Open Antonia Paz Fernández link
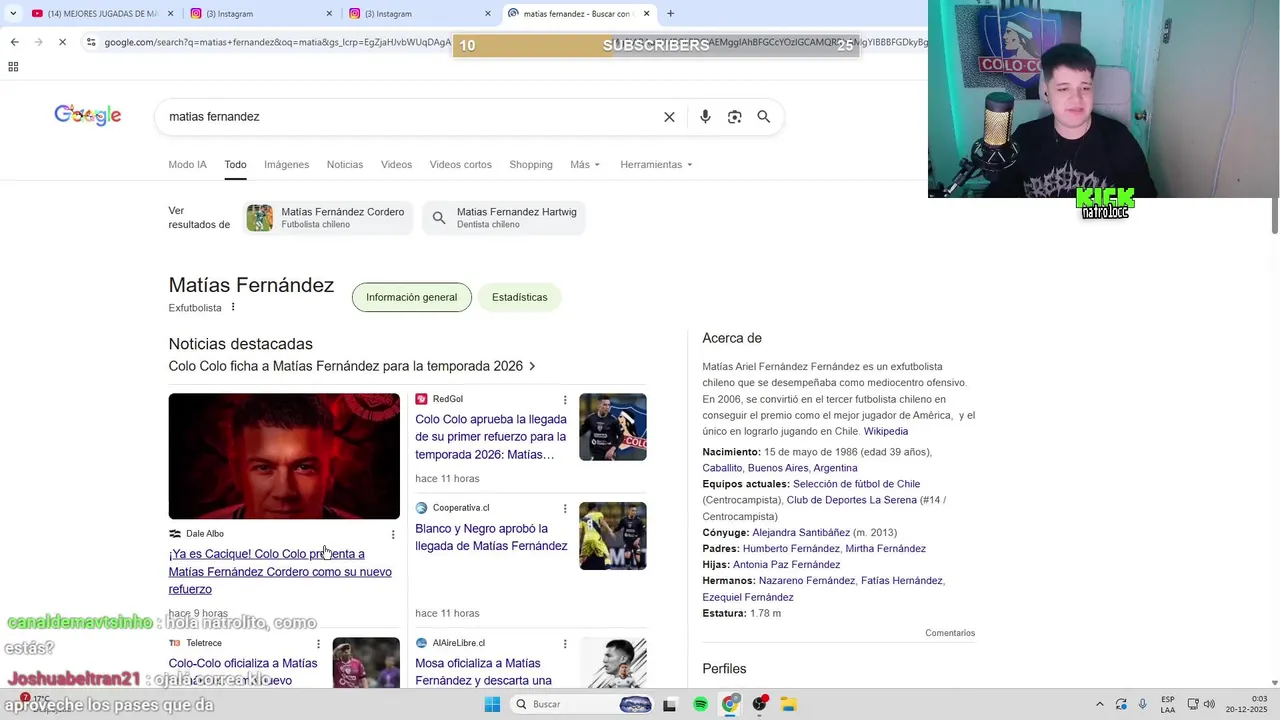Image resolution: width=1280 pixels, height=720 pixels. (x=786, y=564)
